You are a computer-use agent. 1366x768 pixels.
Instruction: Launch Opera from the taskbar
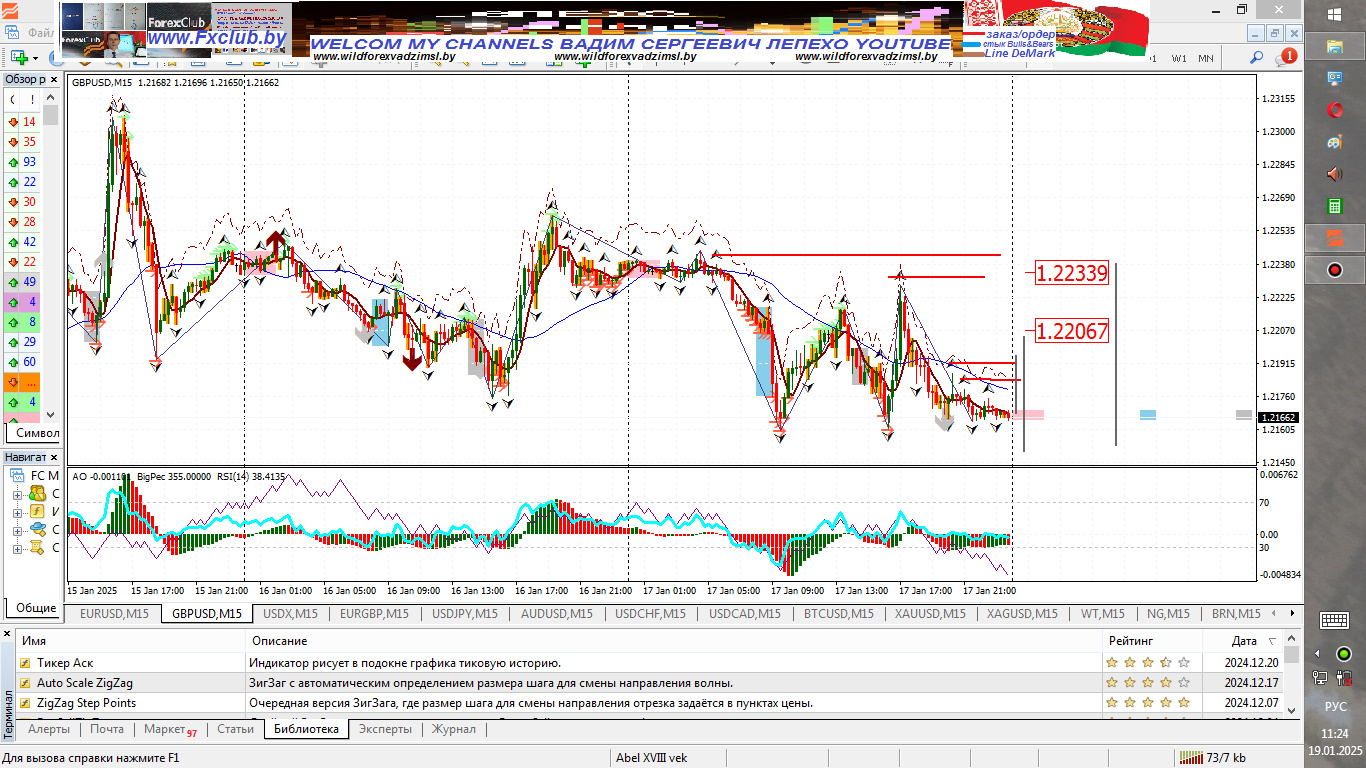click(1335, 109)
